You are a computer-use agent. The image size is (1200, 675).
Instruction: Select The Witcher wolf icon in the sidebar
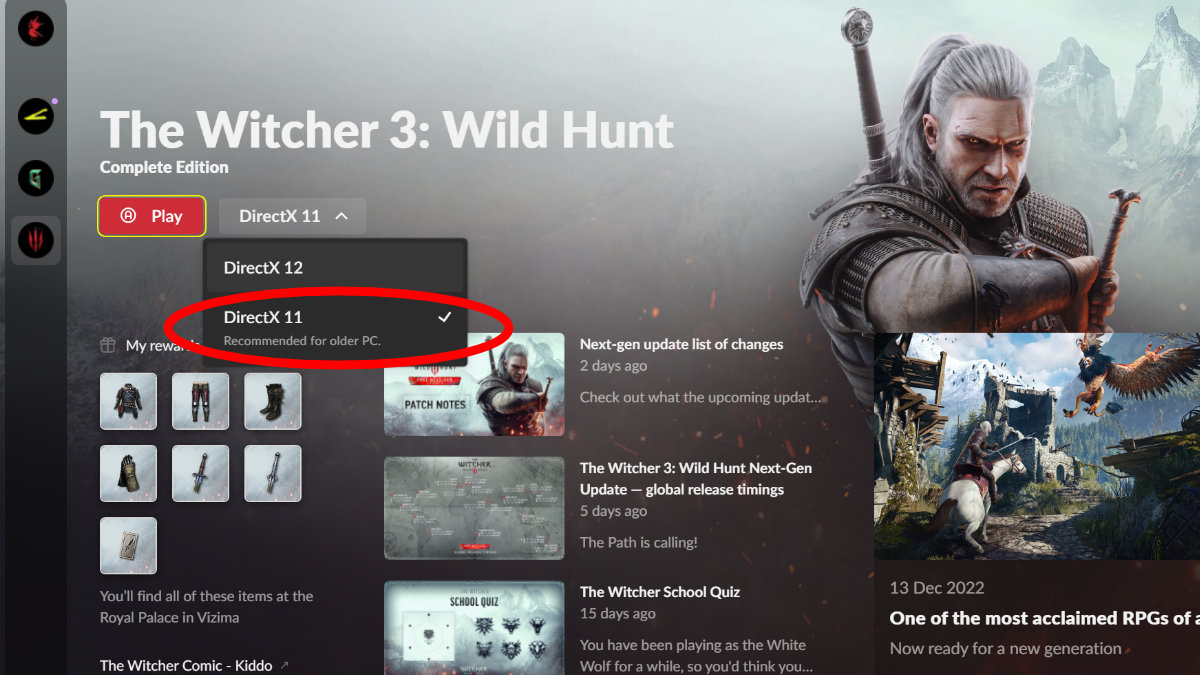click(36, 240)
